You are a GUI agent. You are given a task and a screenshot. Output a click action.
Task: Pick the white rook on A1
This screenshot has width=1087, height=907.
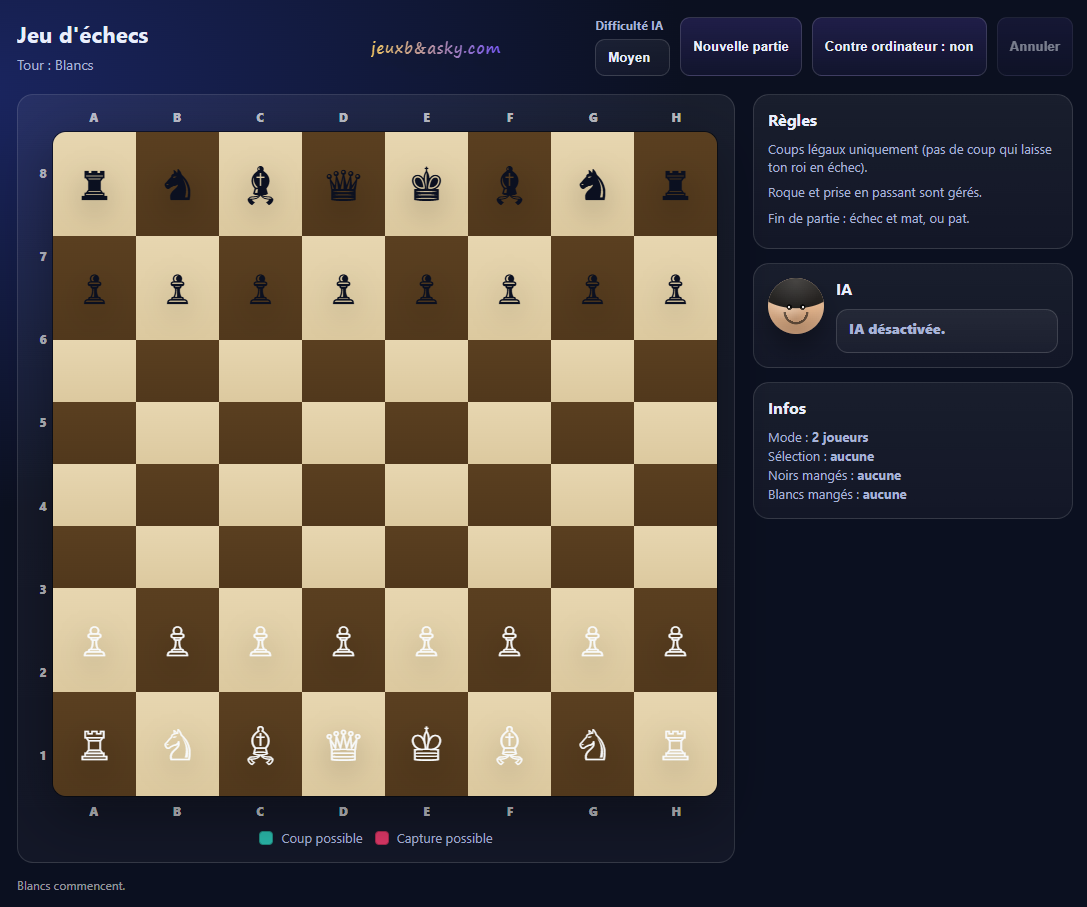point(94,744)
